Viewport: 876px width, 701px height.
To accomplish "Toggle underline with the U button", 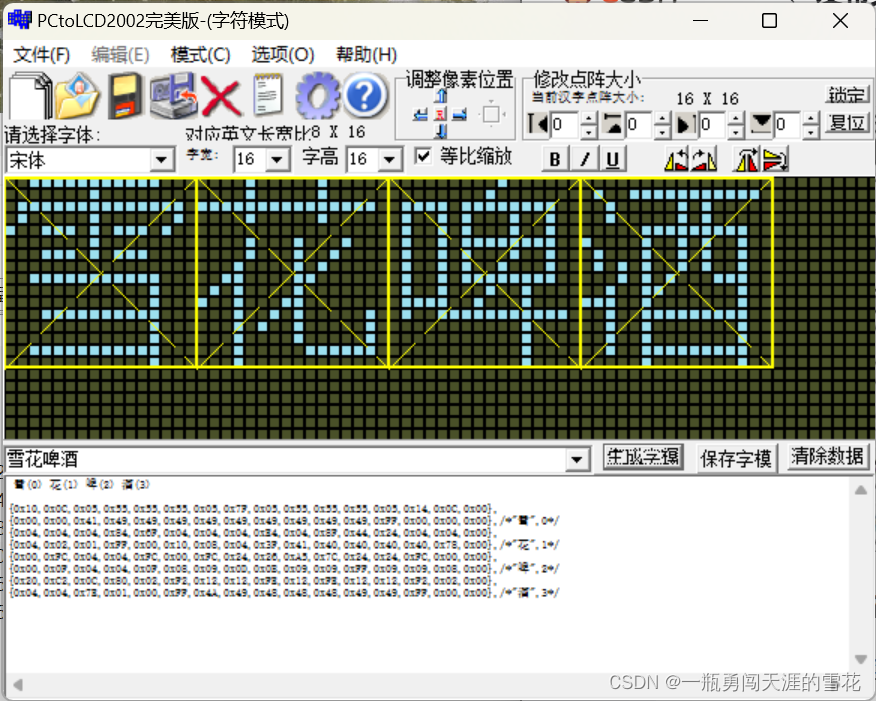I will (612, 159).
